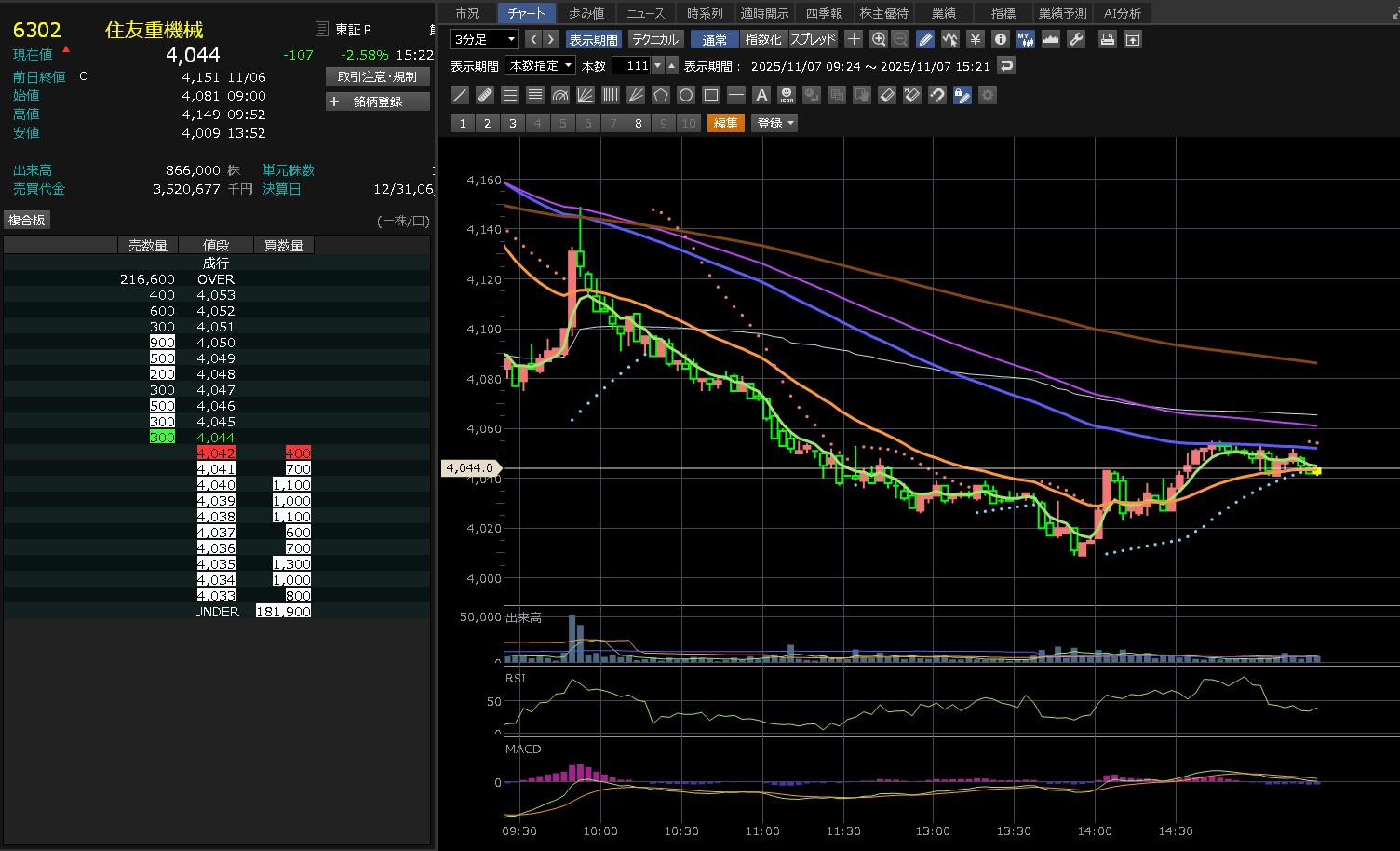Open the 四季報 tab

[x=824, y=13]
